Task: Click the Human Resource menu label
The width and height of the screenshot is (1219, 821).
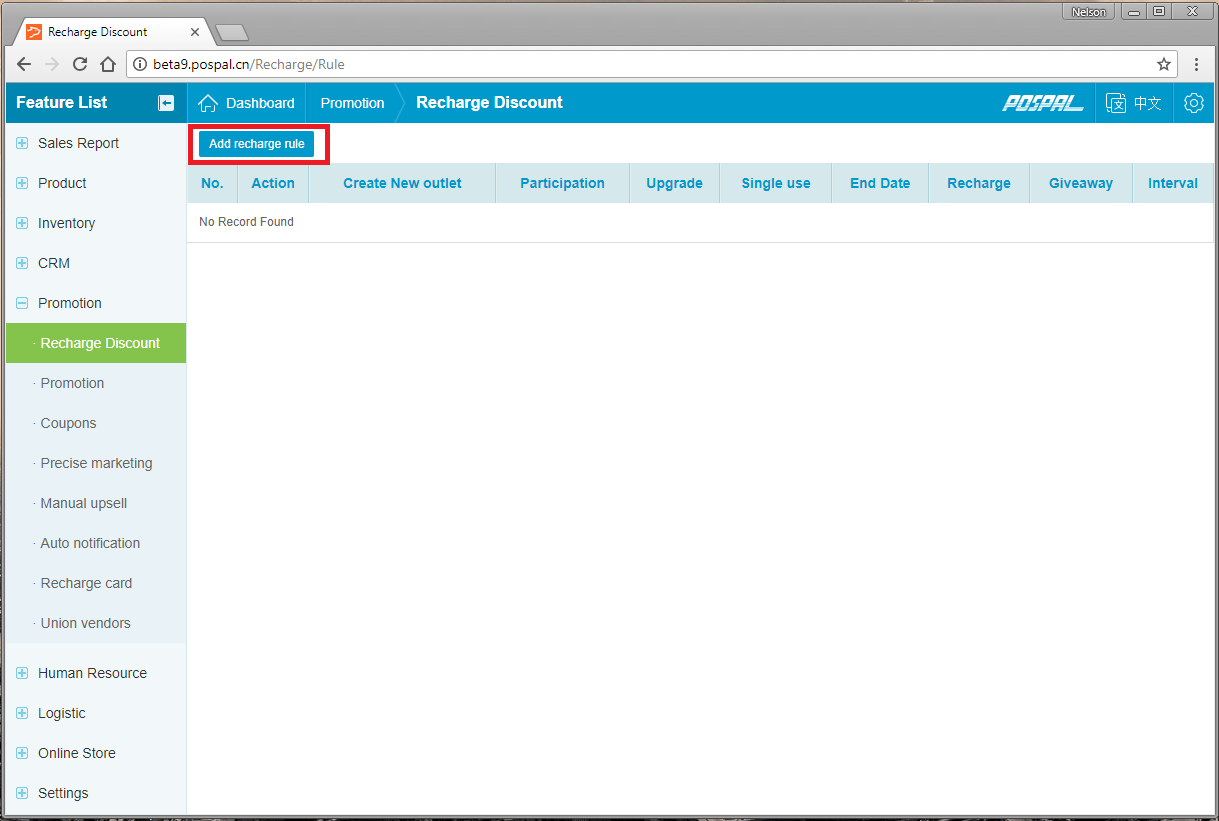Action: pyautogui.click(x=92, y=673)
